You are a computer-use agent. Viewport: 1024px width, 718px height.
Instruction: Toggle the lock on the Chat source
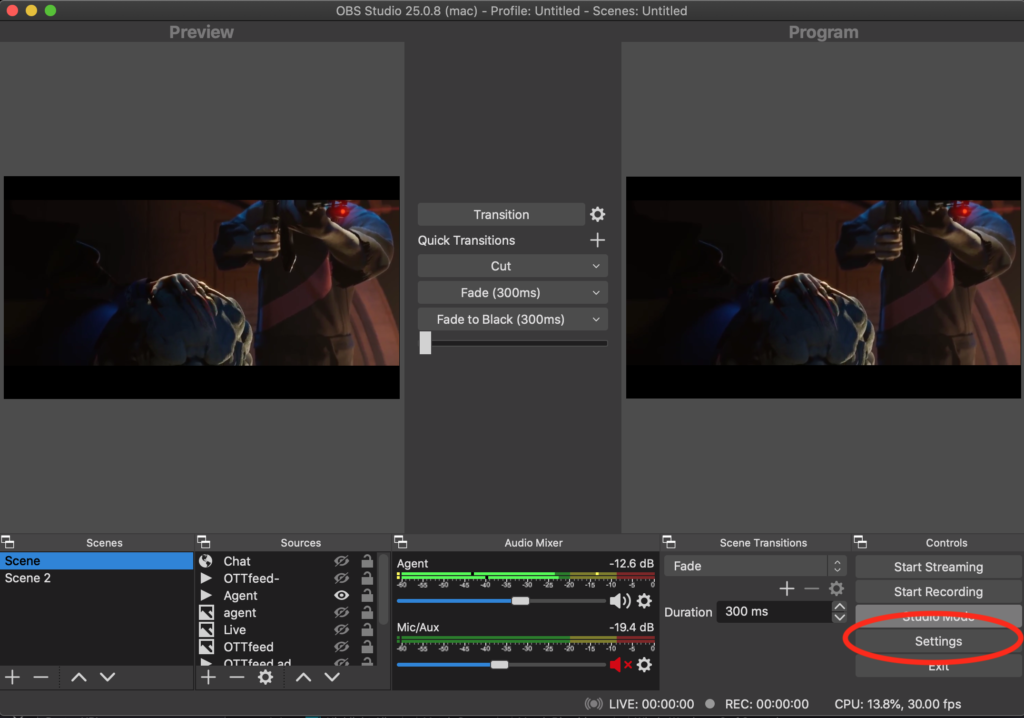click(x=367, y=561)
